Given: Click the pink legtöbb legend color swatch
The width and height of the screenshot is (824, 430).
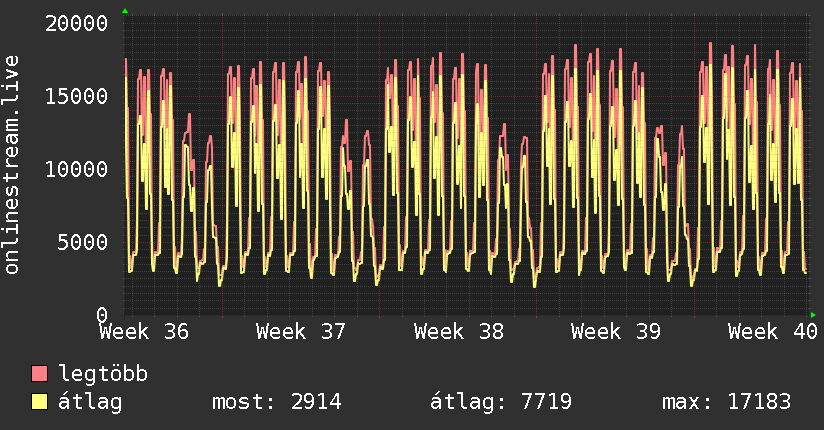Looking at the screenshot, I should 39,373.
